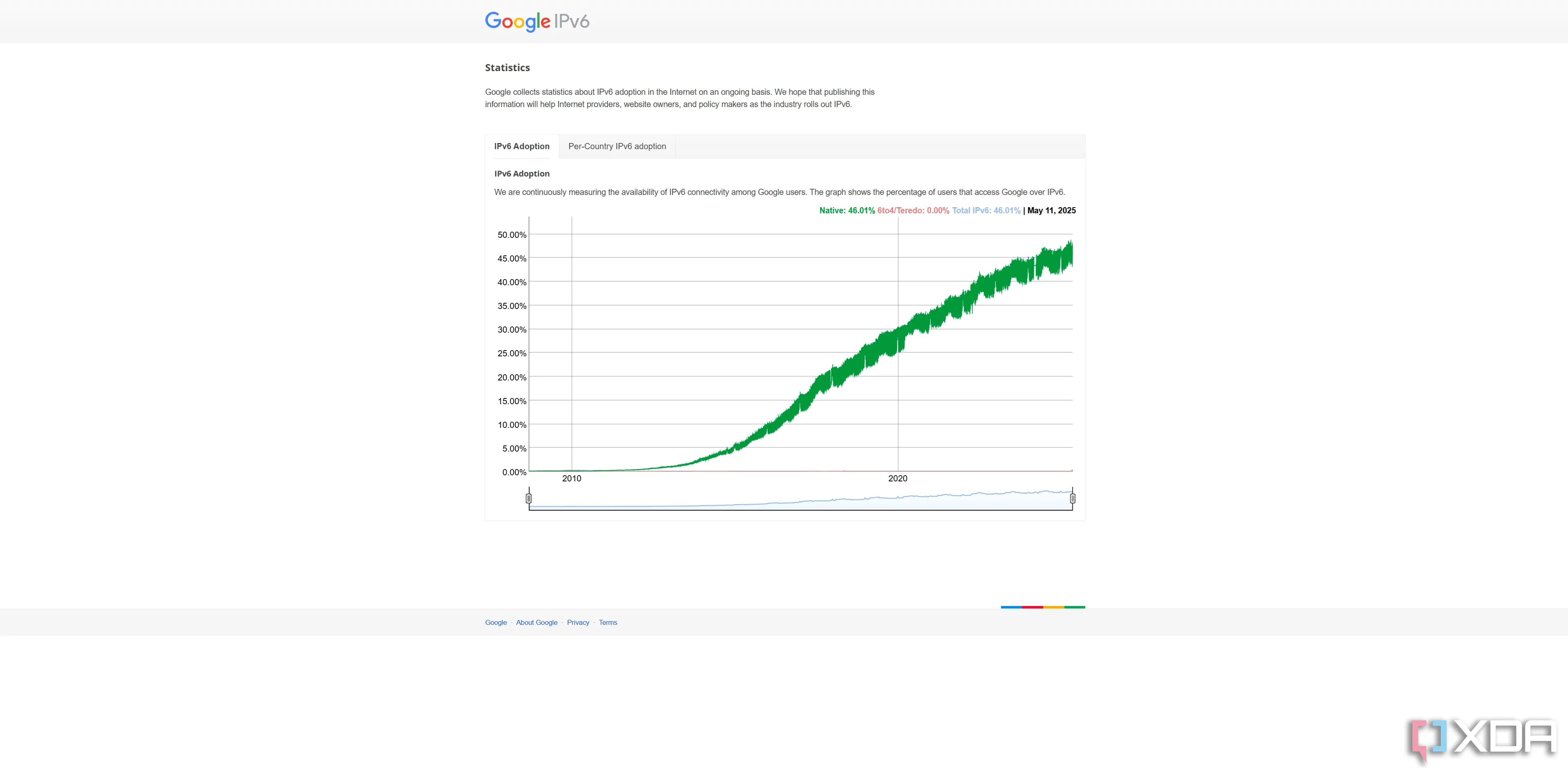
Task: Click the left range selector handle
Action: (x=528, y=499)
